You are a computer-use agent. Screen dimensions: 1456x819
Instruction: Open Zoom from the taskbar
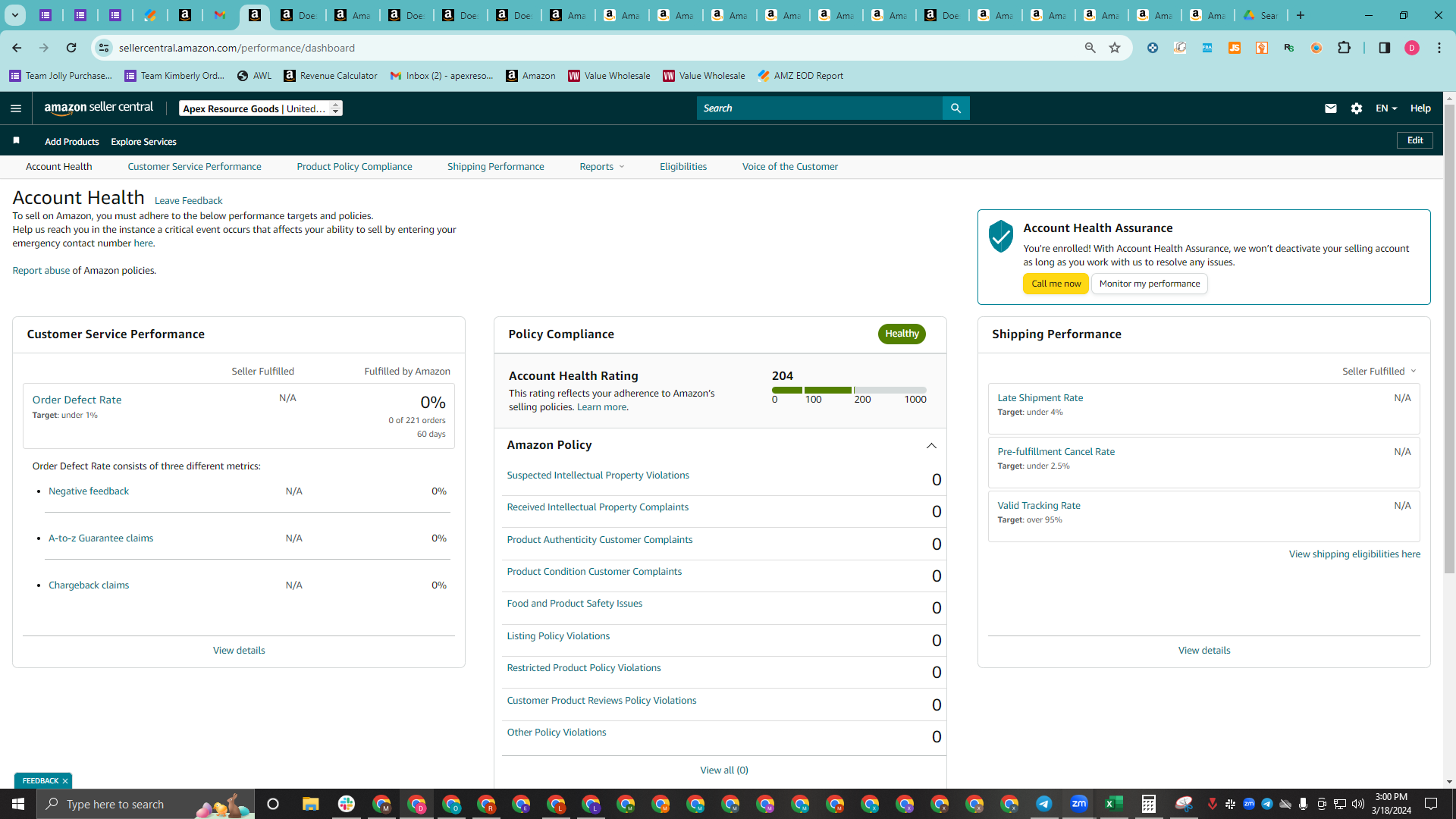(x=1079, y=804)
